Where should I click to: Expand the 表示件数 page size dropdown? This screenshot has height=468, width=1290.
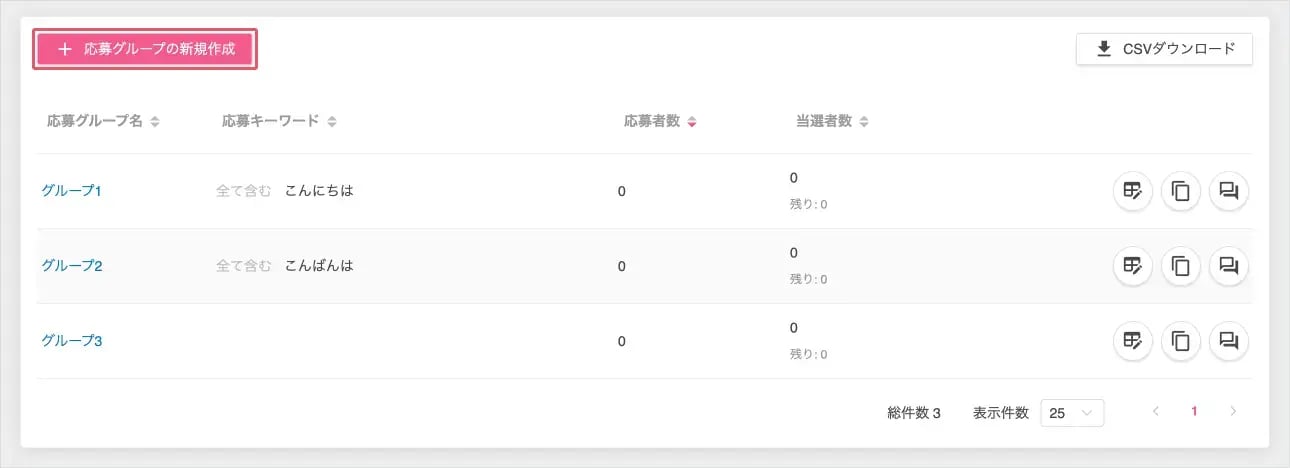[1072, 413]
